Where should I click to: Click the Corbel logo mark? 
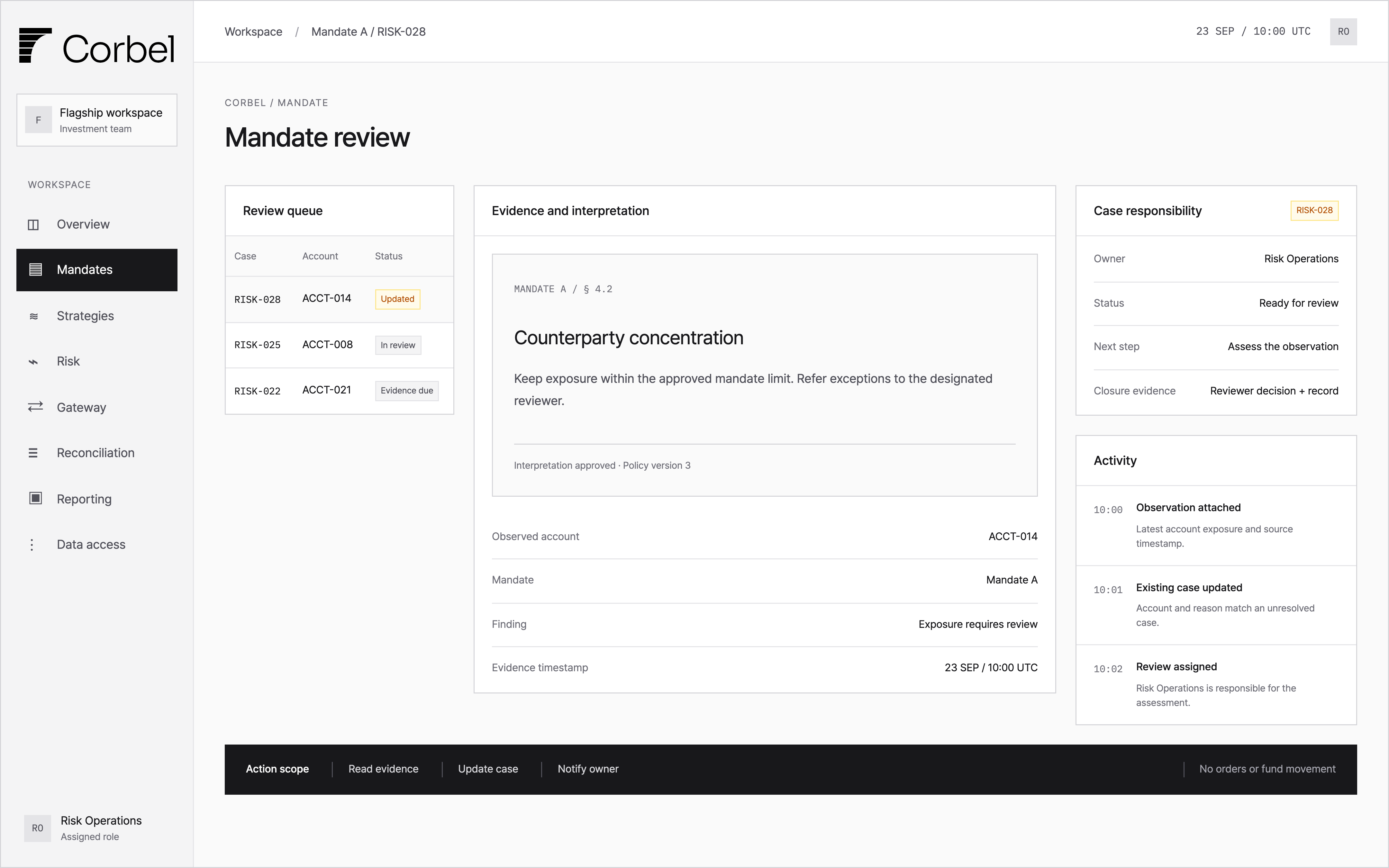(35, 45)
